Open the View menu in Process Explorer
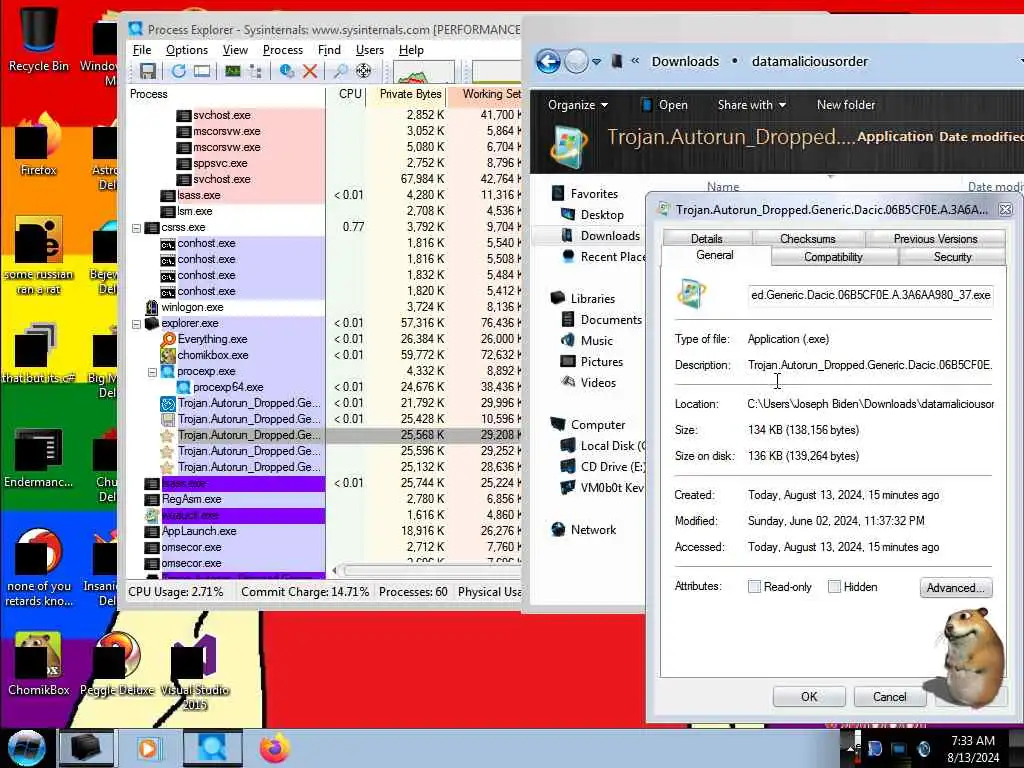Viewport: 1024px width, 768px height. [235, 50]
